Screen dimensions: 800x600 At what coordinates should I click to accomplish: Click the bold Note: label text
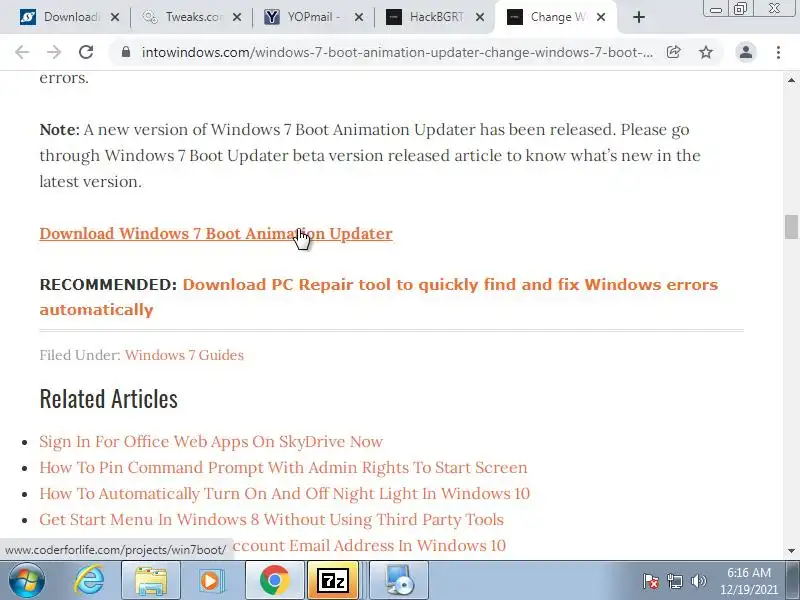tap(60, 130)
